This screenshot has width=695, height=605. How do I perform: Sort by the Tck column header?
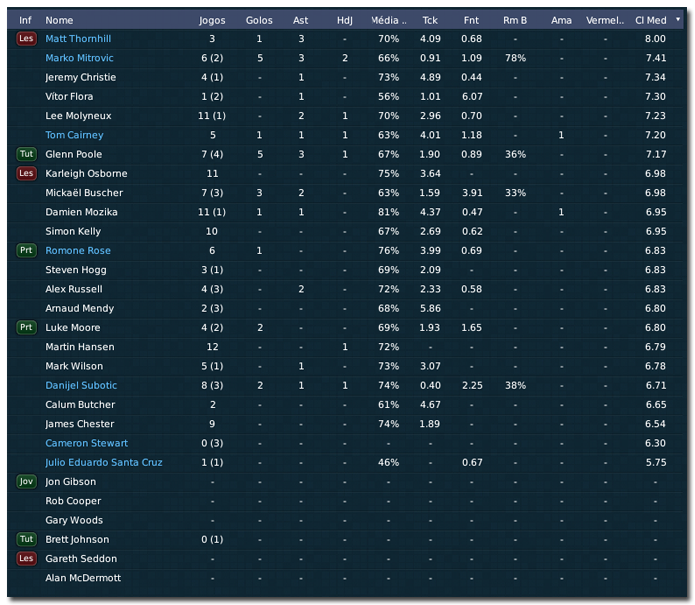tap(430, 20)
